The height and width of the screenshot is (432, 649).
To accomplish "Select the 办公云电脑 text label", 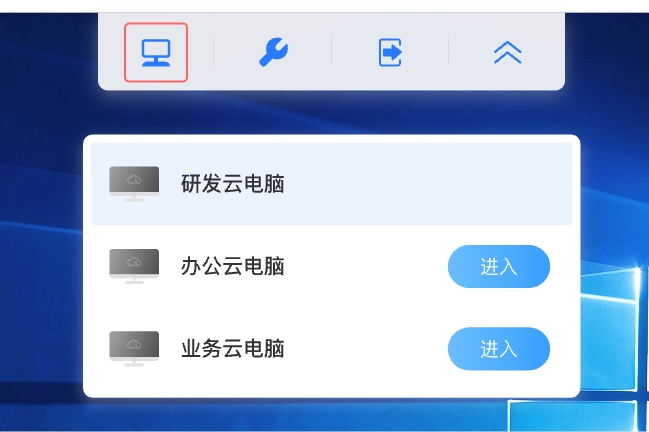I will coord(233,266).
